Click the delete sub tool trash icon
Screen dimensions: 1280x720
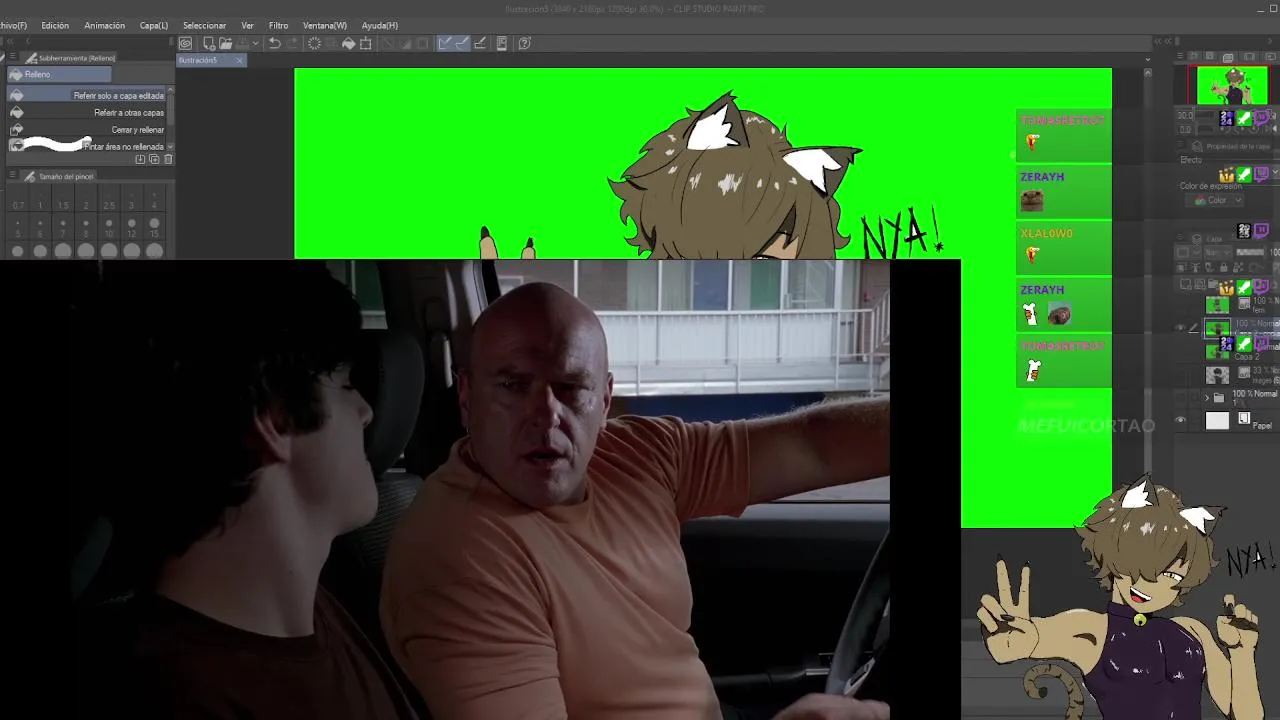168,159
